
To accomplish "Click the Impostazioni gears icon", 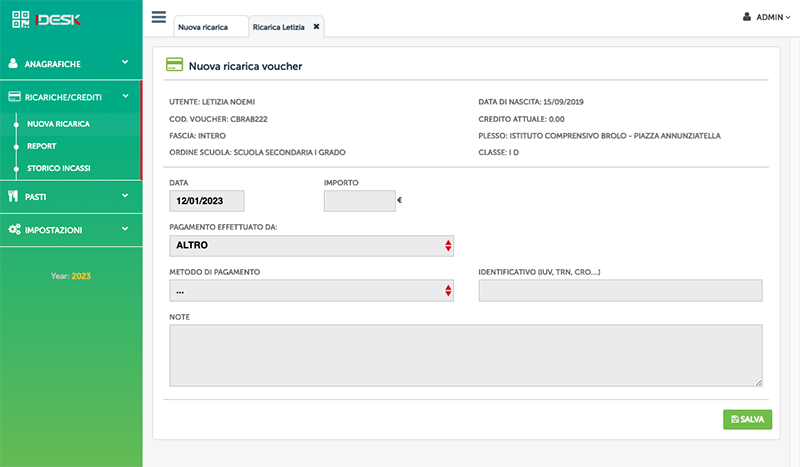I will 14,229.
